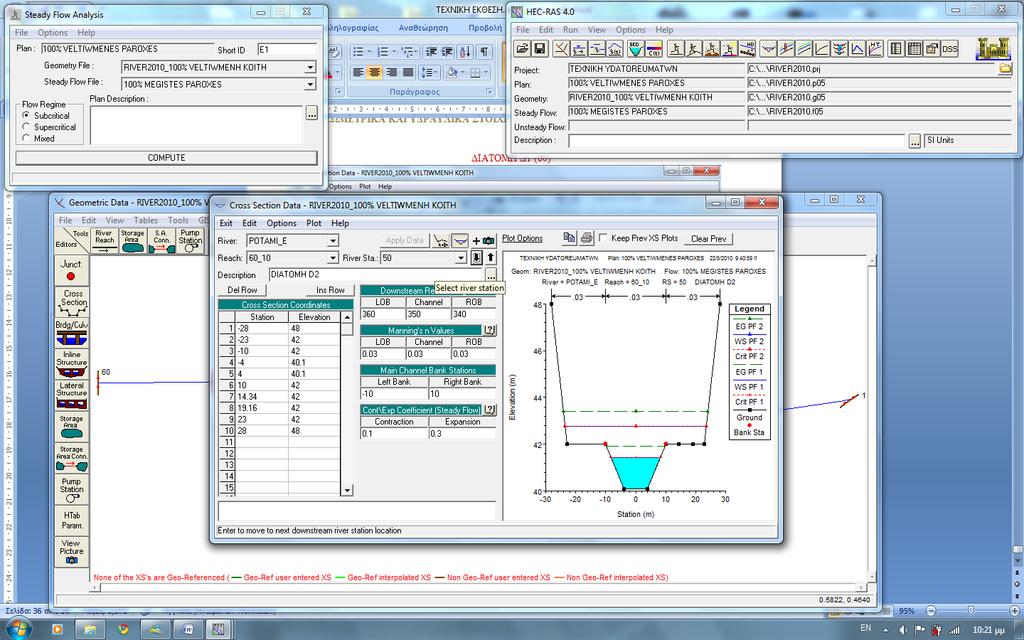
Task: Click the ellipsis button beside Plan Description
Action: tap(312, 113)
